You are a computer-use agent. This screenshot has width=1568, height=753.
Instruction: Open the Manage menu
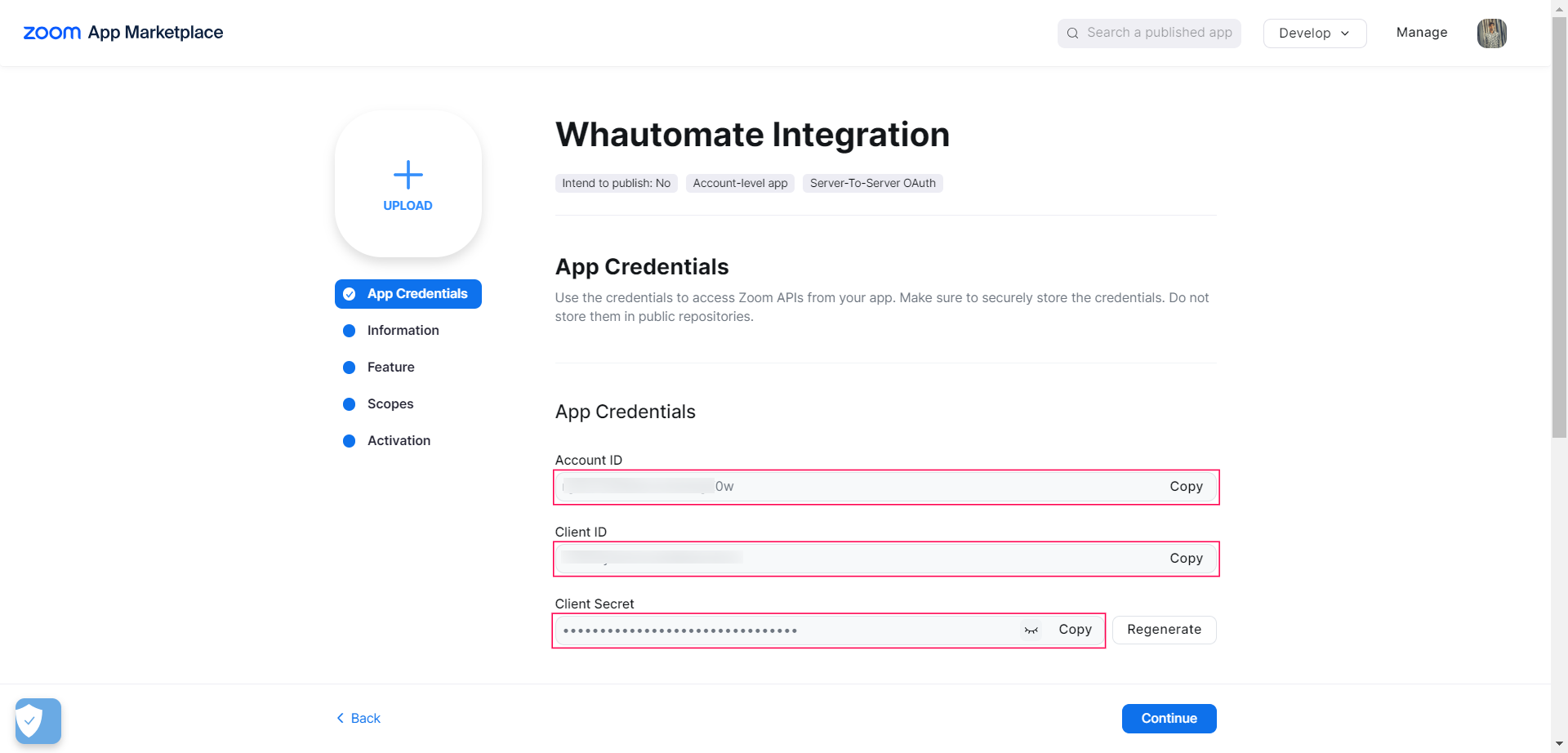tap(1421, 33)
